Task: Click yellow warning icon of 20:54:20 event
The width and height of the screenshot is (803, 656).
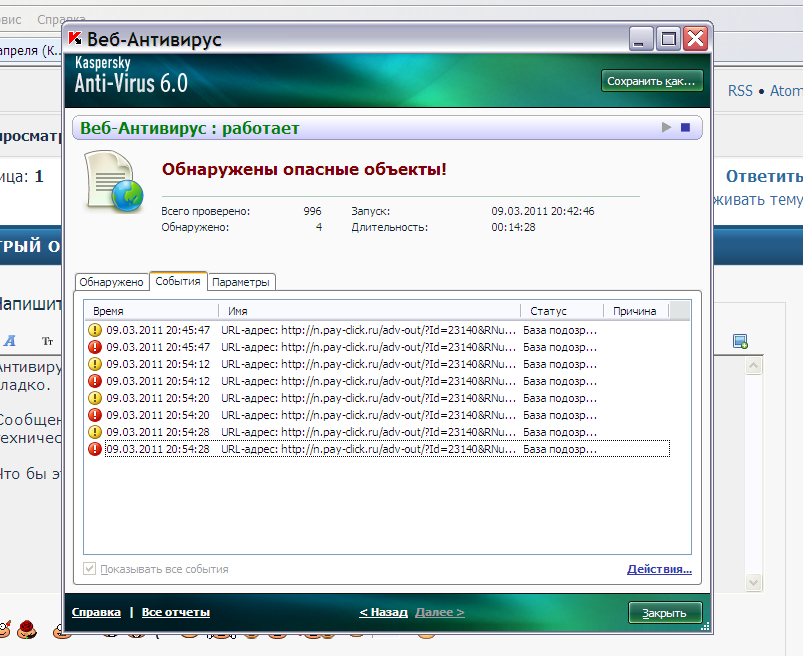Action: point(95,398)
